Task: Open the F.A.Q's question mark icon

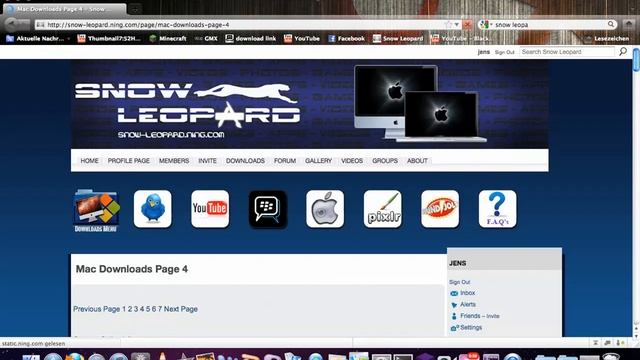Action: click(x=498, y=209)
